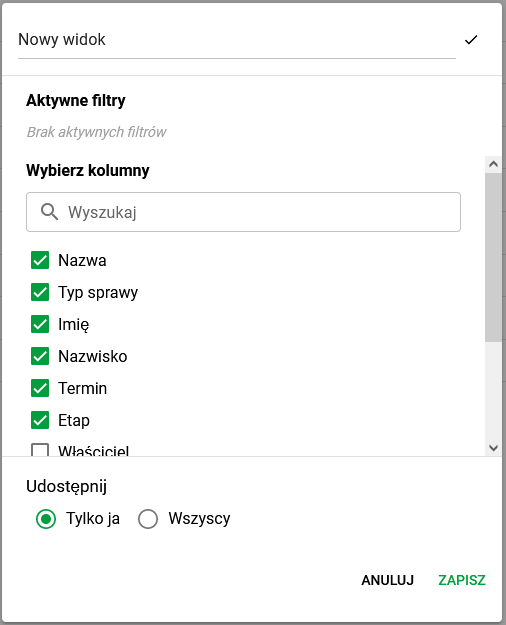Uncheck the Nazwa column checkbox
The width and height of the screenshot is (506, 625).
click(40, 260)
